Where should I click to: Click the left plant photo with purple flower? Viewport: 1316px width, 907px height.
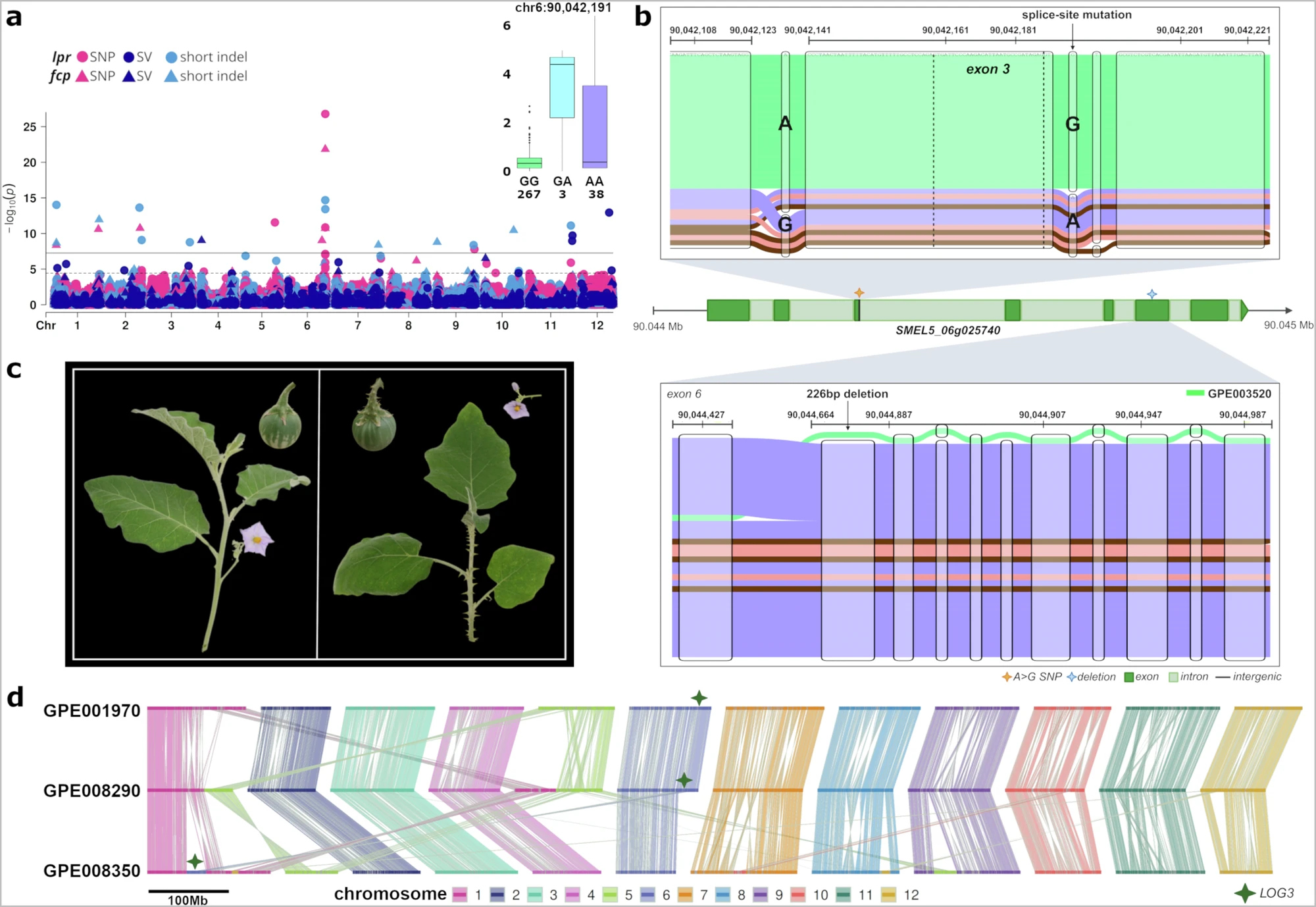[x=195, y=513]
